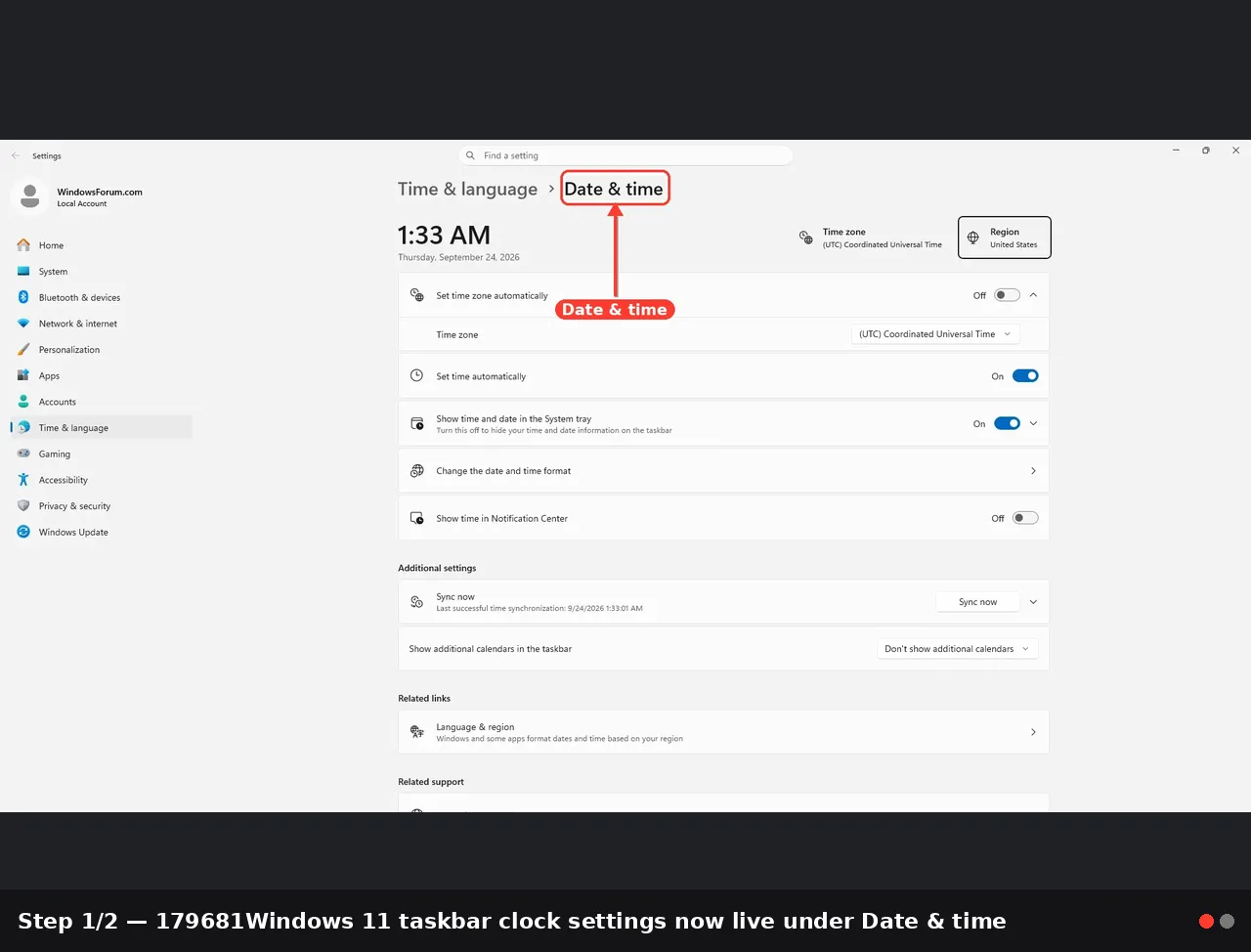Turn off Set time automatically toggle
The width and height of the screenshot is (1251, 952).
pyautogui.click(x=1025, y=376)
